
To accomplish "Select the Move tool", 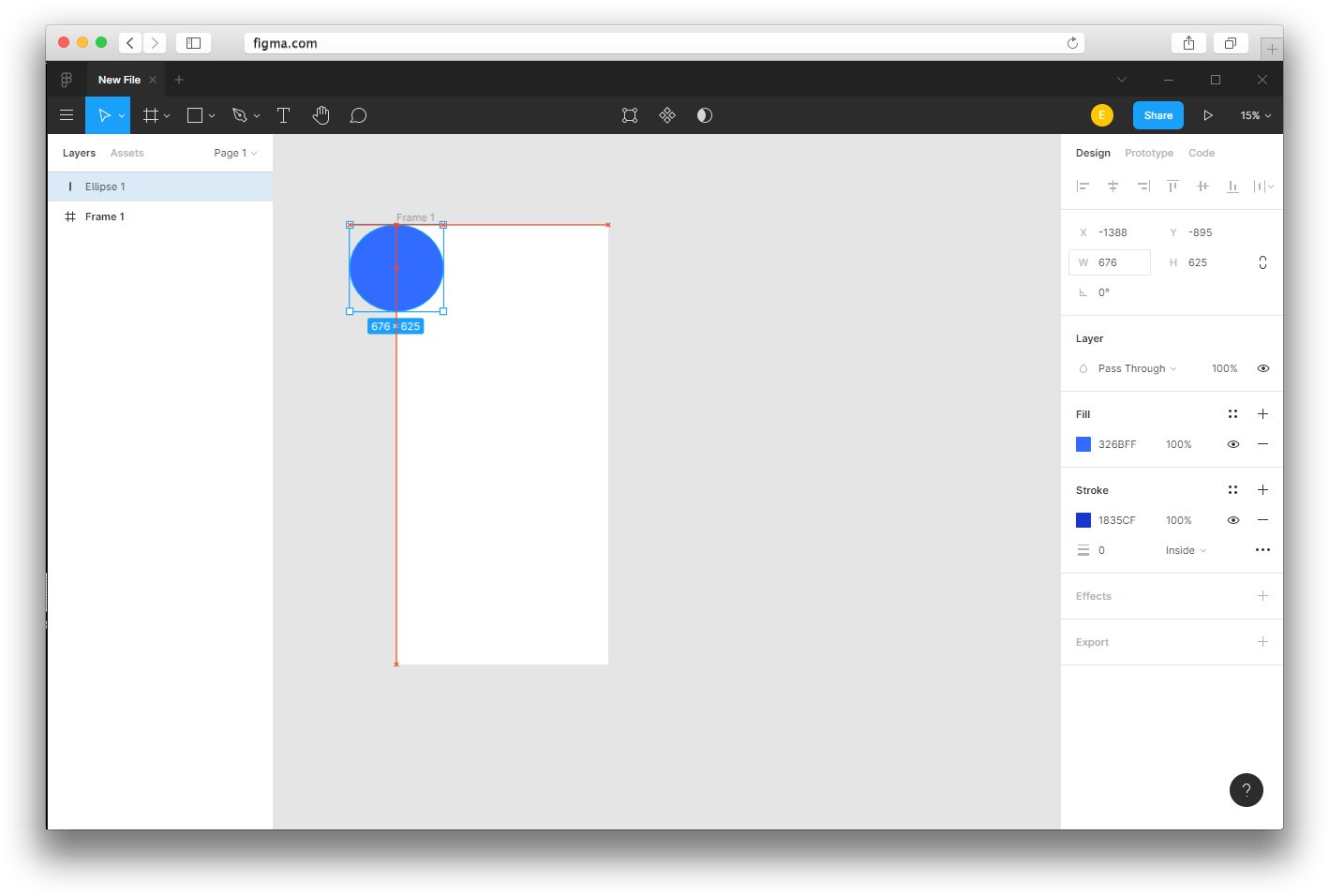I will coord(104,115).
